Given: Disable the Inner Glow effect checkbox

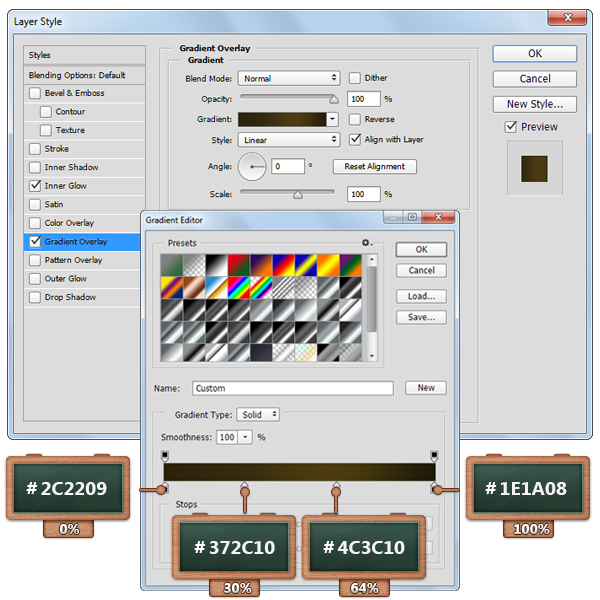Looking at the screenshot, I should click(x=36, y=186).
